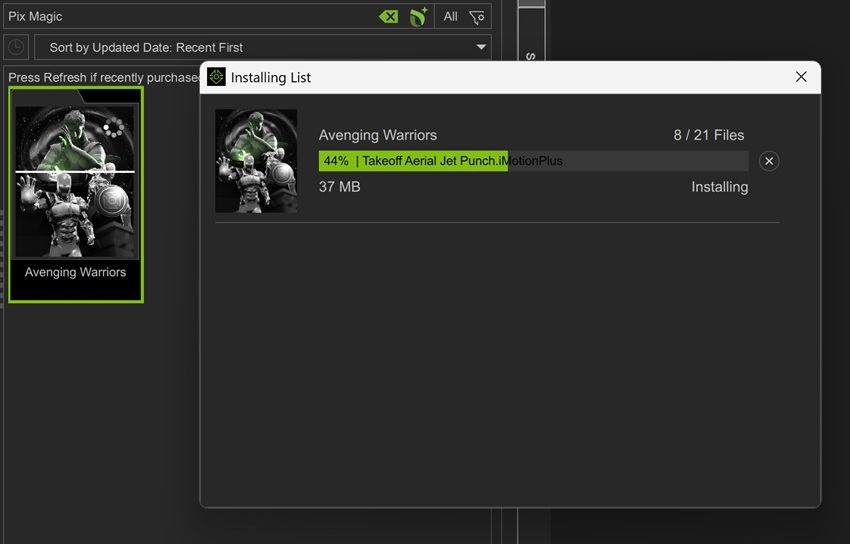Screen dimensions: 850x544
Task: Click the 8 / 21 Files counter
Action: pyautogui.click(x=708, y=135)
